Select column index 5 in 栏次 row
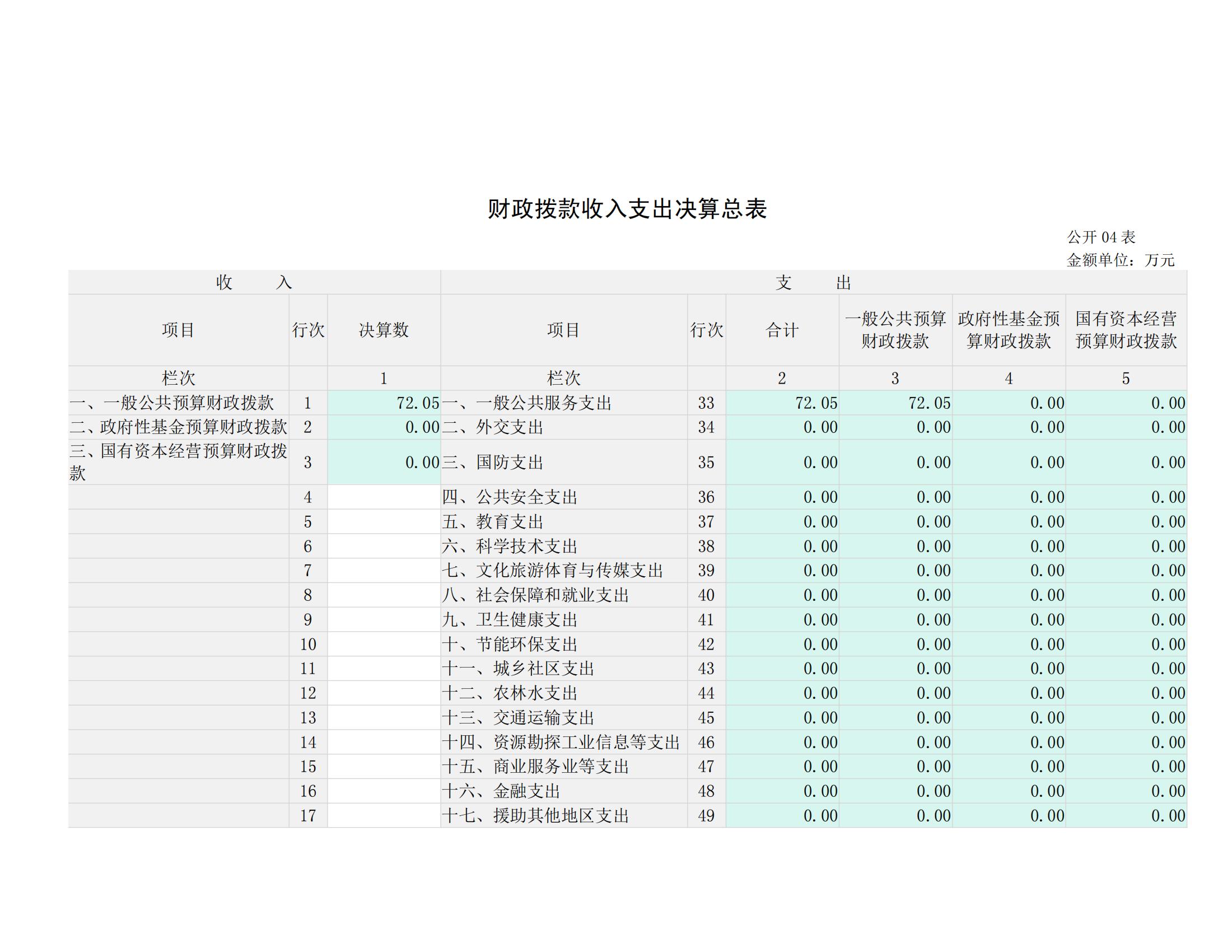This screenshot has width=1232, height=952. point(1126,379)
